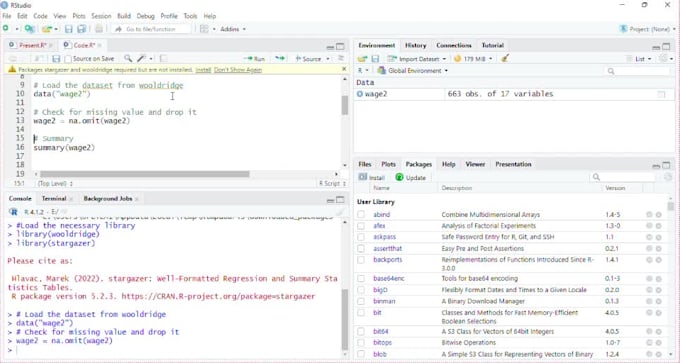Click the Compile report notebook icon

tap(163, 59)
